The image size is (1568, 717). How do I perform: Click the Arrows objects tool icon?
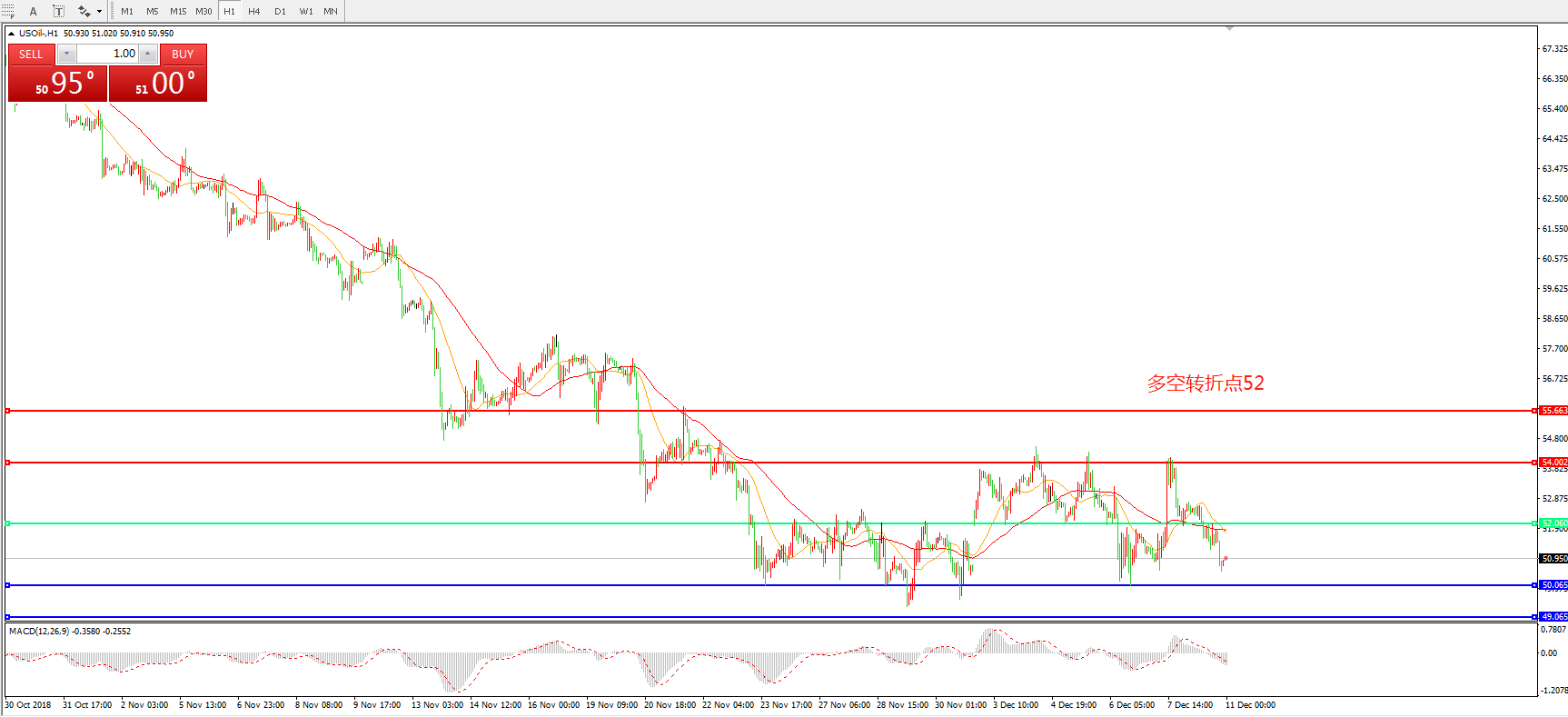pyautogui.click(x=84, y=11)
